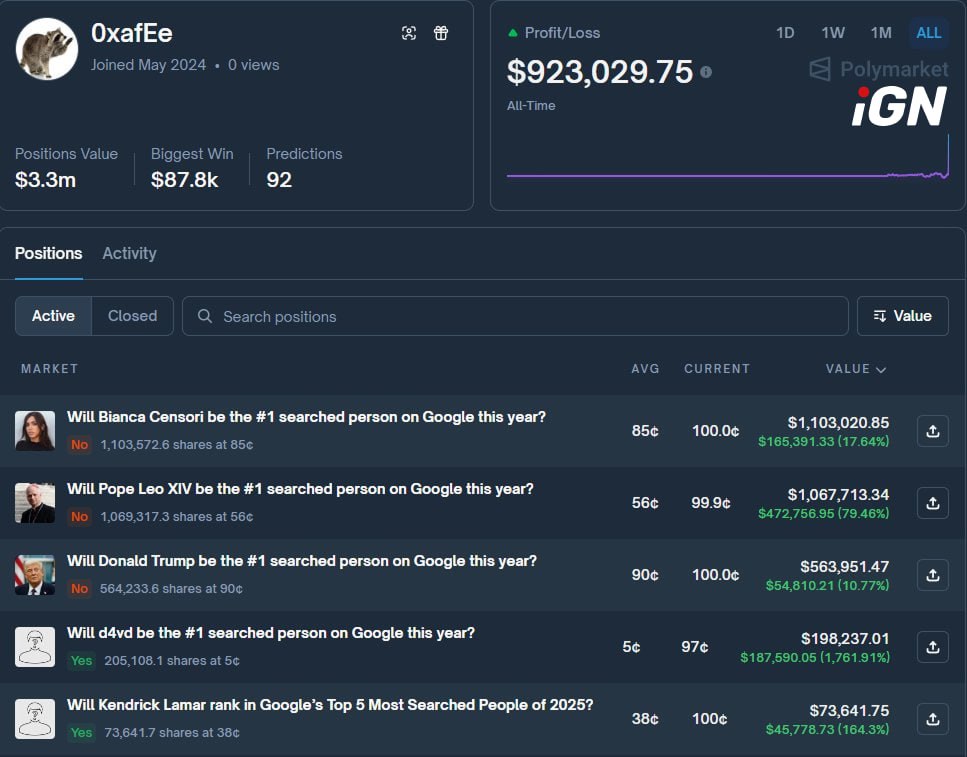
Task: Share the Pope Leo XIV position
Action: point(932,503)
